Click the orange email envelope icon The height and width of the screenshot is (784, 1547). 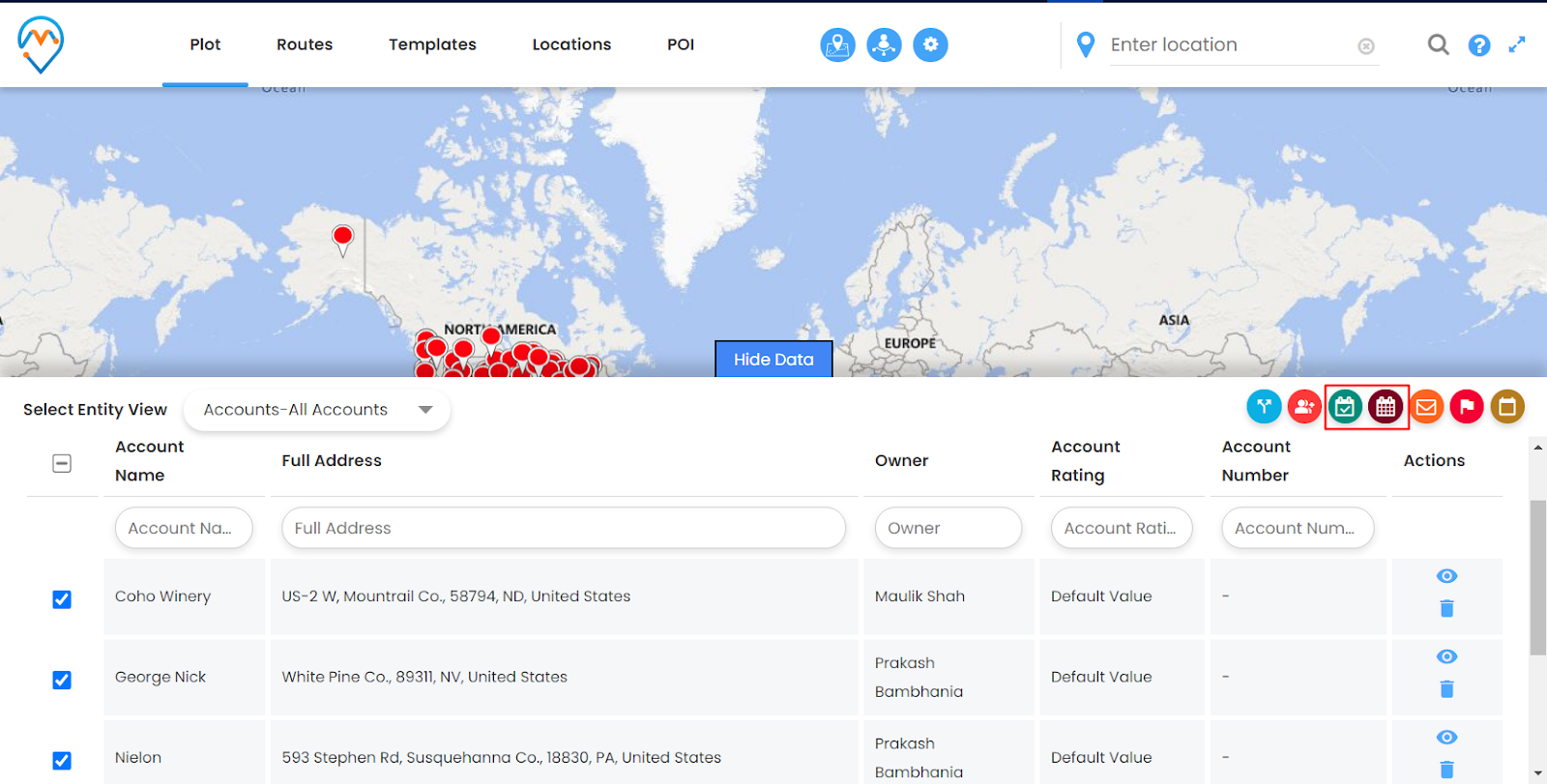point(1426,407)
